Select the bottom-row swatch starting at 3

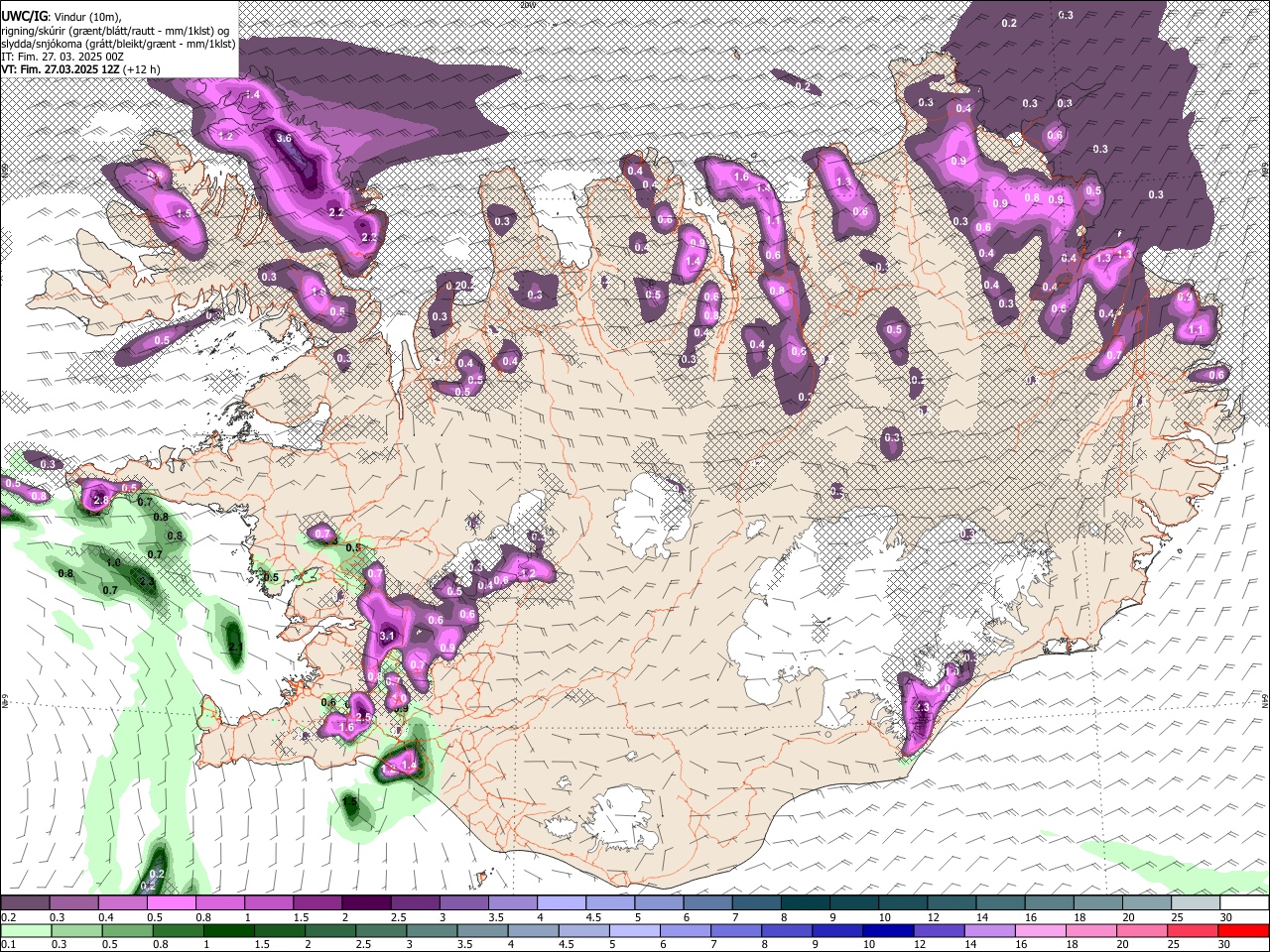pos(433,931)
